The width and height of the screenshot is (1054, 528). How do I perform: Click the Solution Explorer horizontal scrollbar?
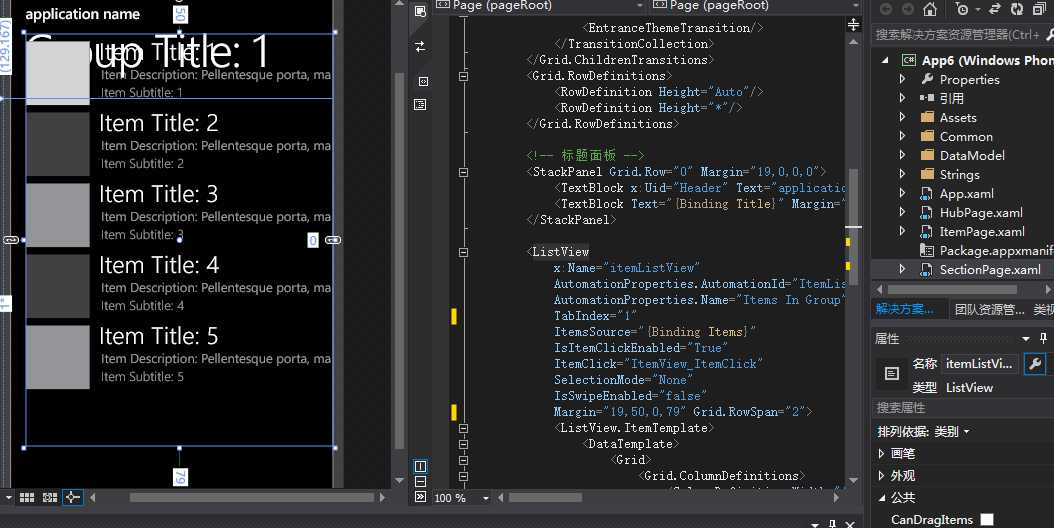[952, 289]
